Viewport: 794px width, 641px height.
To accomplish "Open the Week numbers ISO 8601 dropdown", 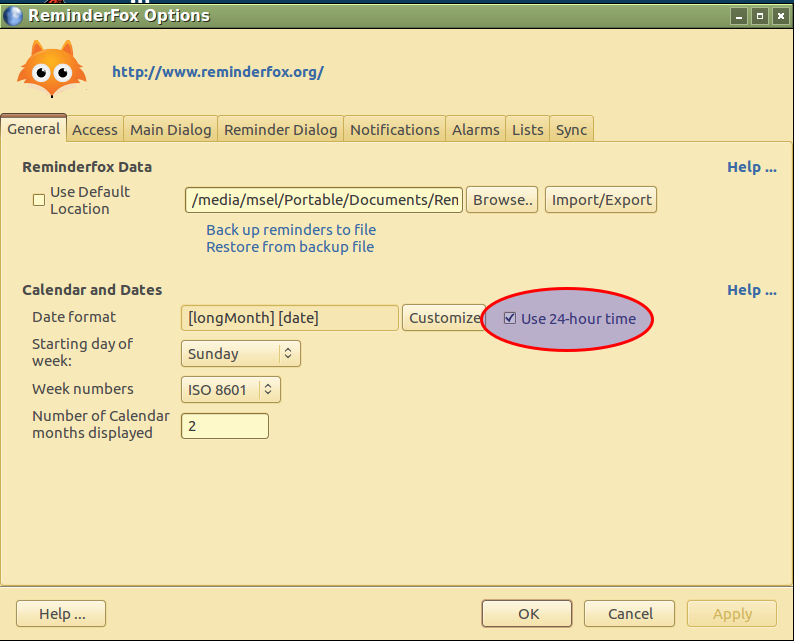I will point(231,390).
